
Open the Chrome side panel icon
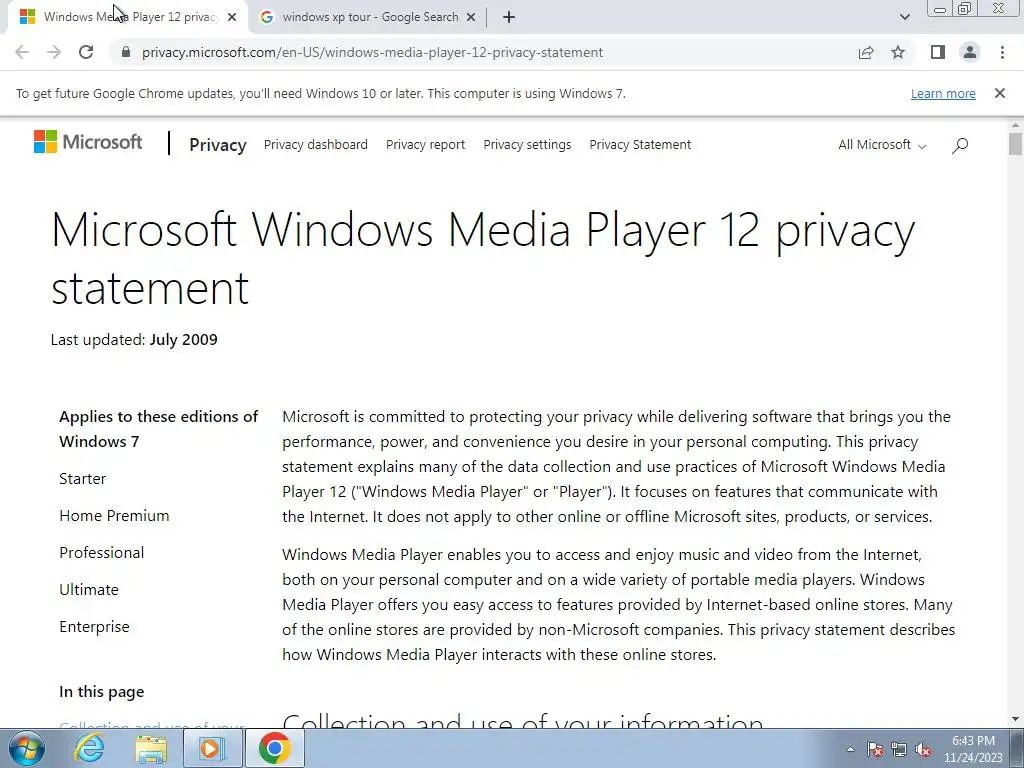click(938, 52)
